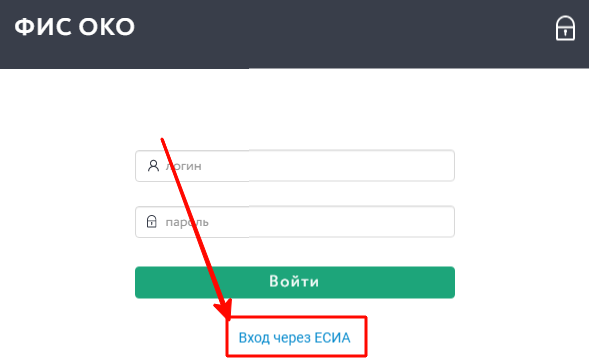
Task: Submit the form with the Войти button
Action: tap(295, 282)
